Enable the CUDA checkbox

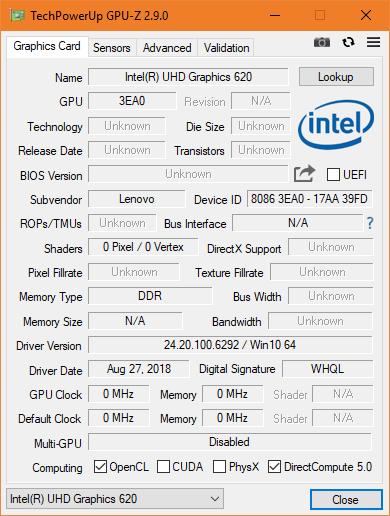click(x=163, y=467)
